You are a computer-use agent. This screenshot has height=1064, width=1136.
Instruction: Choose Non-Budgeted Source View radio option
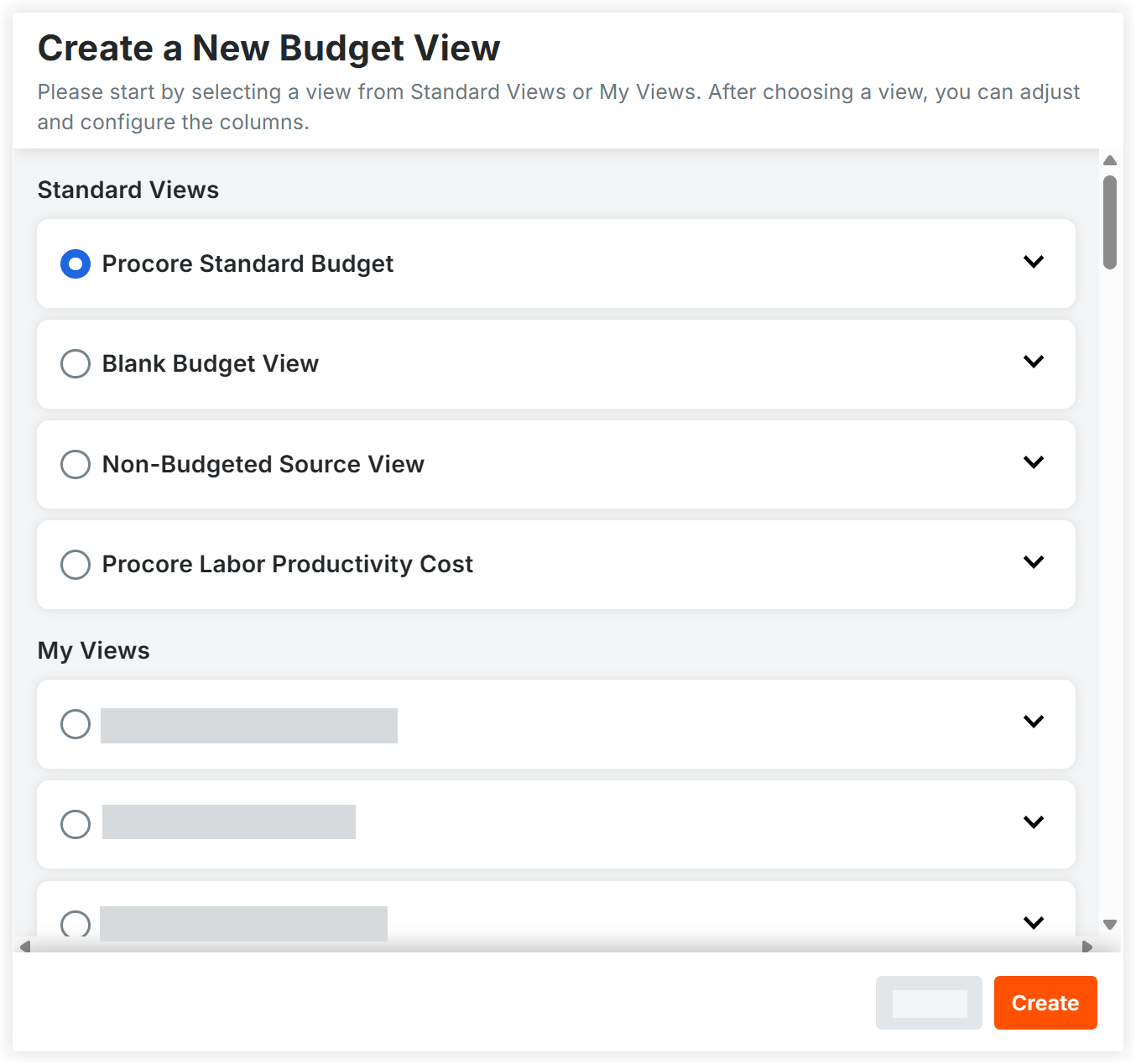[76, 464]
